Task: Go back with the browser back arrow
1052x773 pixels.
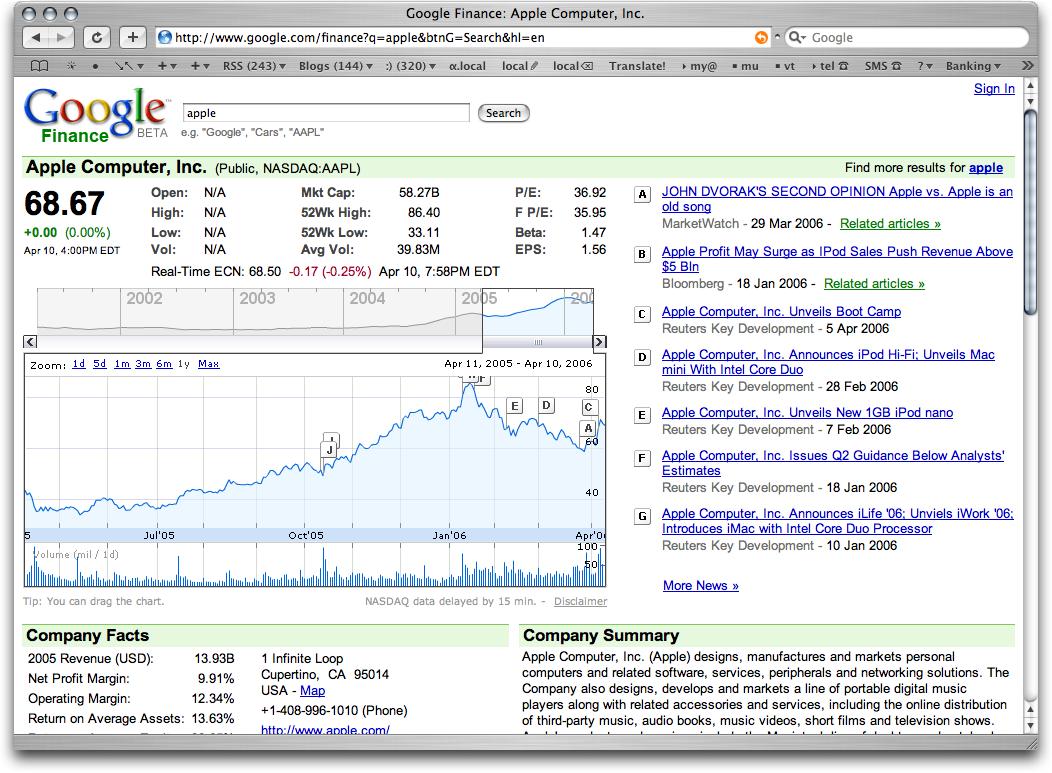Action: 36,38
